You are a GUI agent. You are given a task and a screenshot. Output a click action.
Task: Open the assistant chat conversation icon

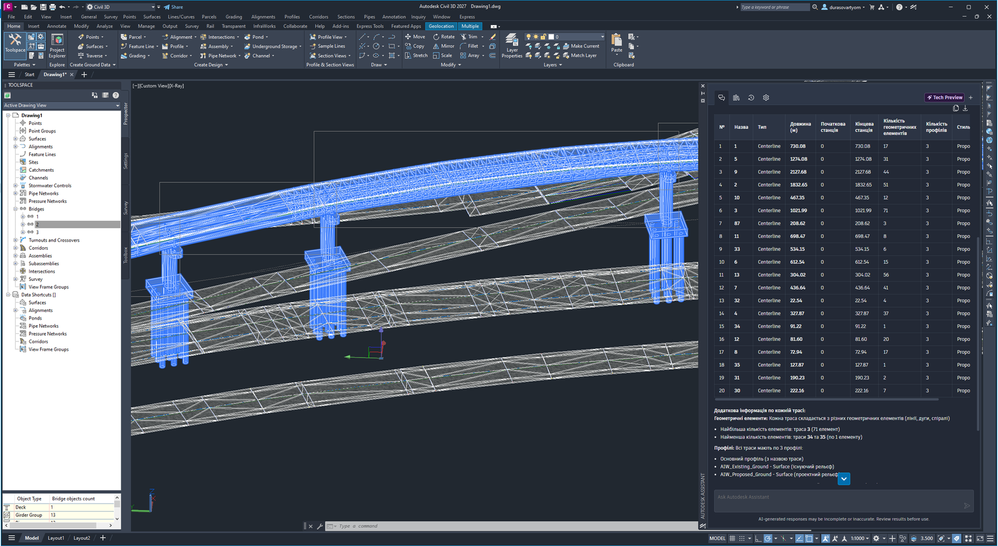pos(721,97)
